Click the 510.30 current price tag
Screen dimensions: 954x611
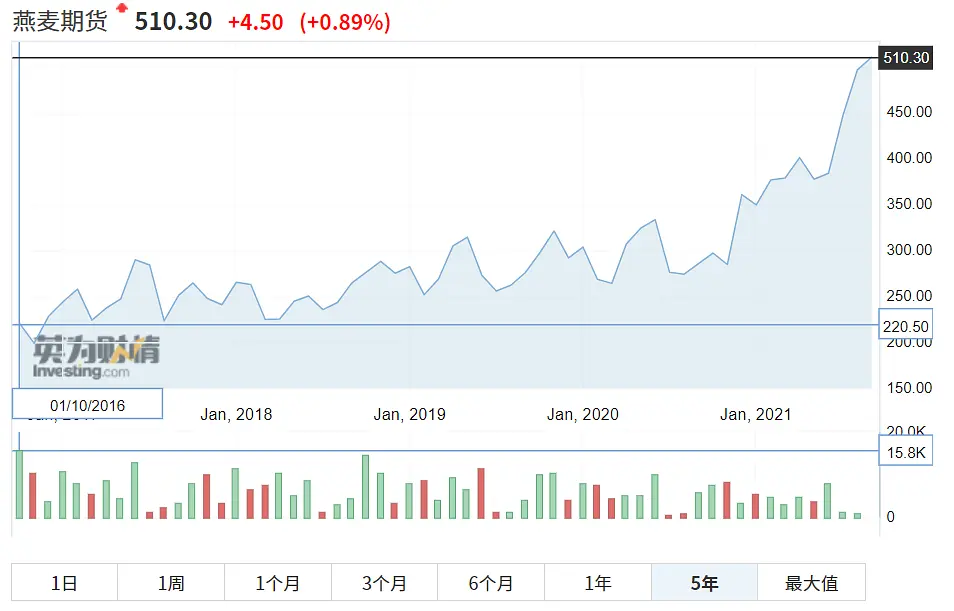point(906,58)
